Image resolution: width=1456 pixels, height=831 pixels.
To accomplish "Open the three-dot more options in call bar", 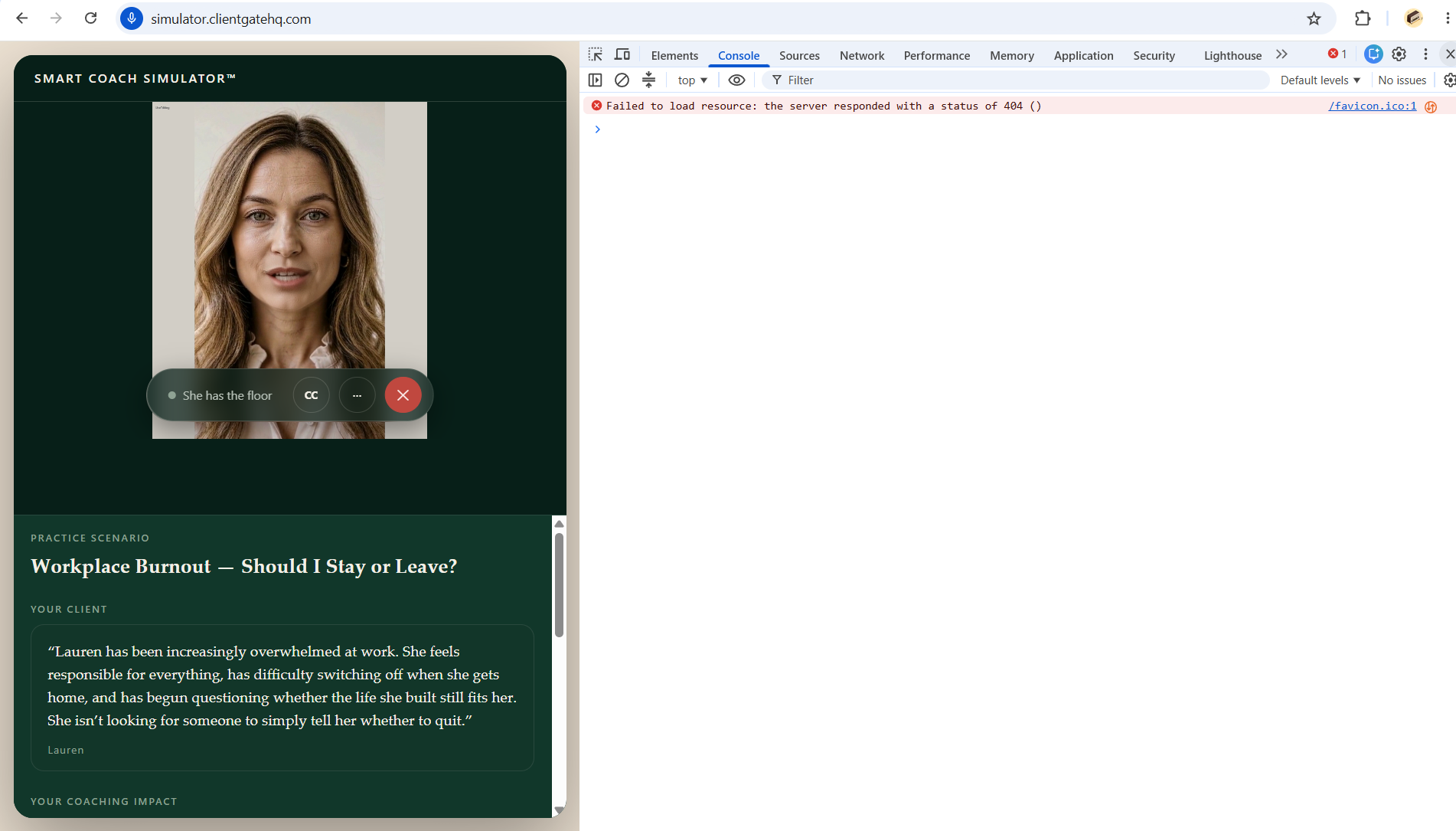I will coord(357,395).
